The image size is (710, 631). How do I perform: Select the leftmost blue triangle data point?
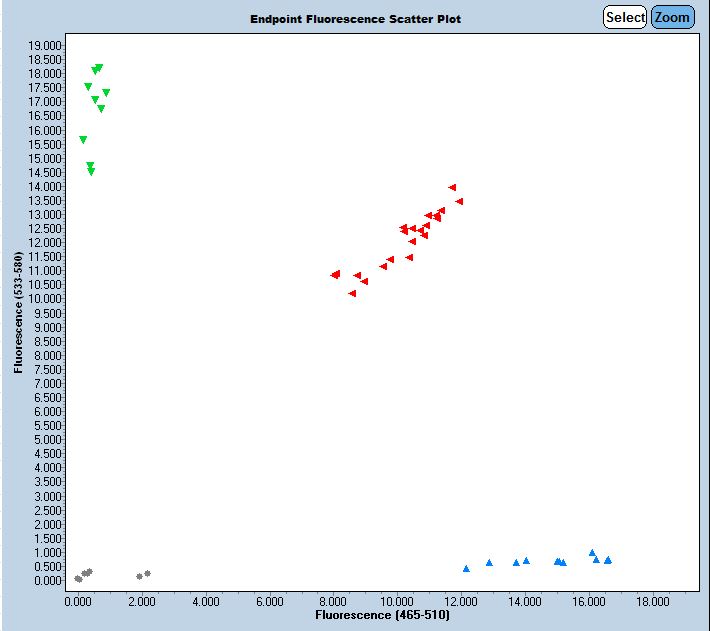[466, 568]
